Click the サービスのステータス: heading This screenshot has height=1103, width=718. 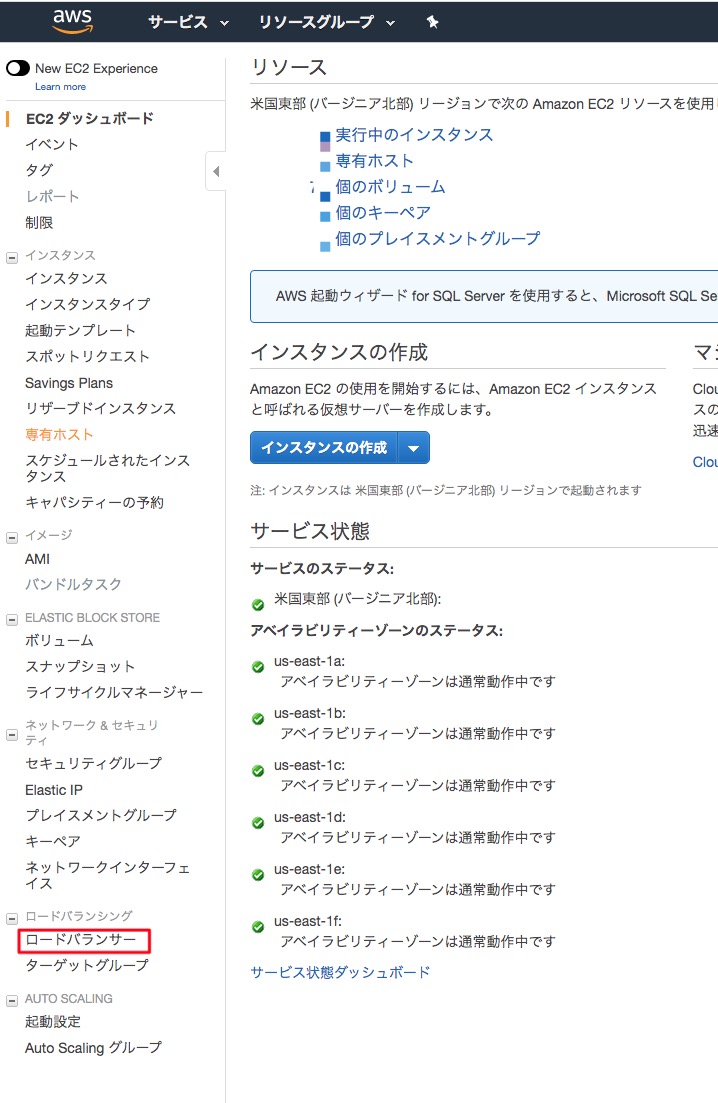pos(322,568)
